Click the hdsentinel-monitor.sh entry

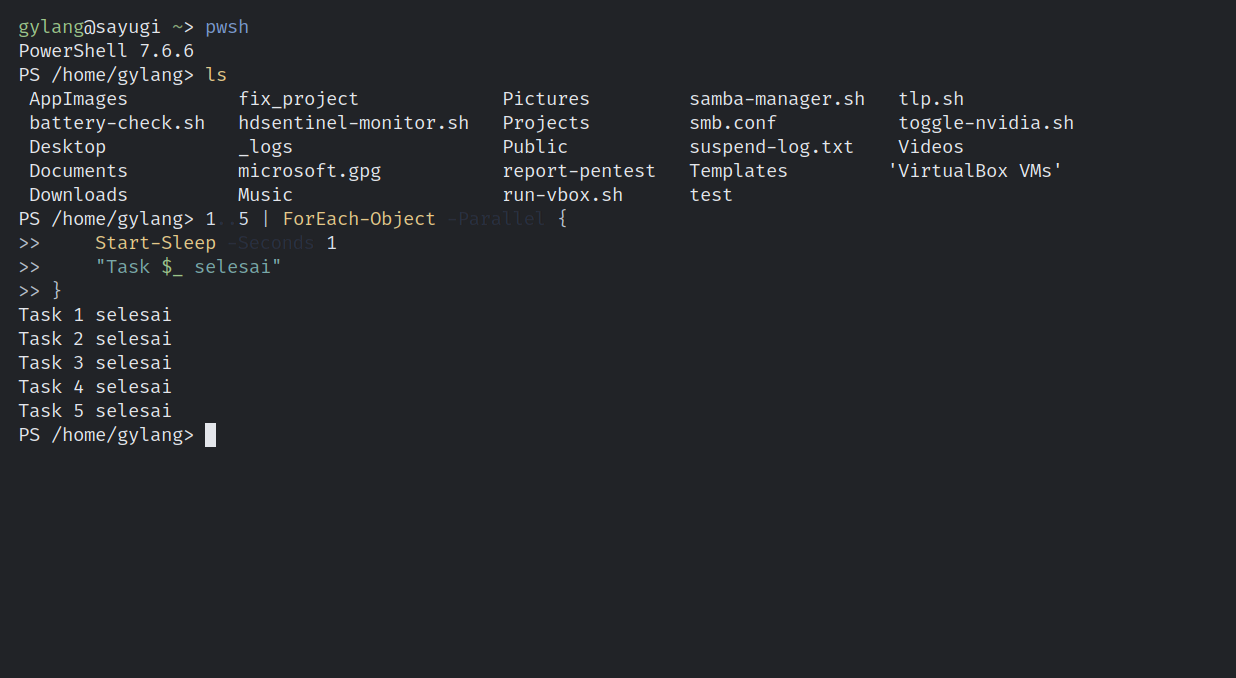(x=353, y=123)
